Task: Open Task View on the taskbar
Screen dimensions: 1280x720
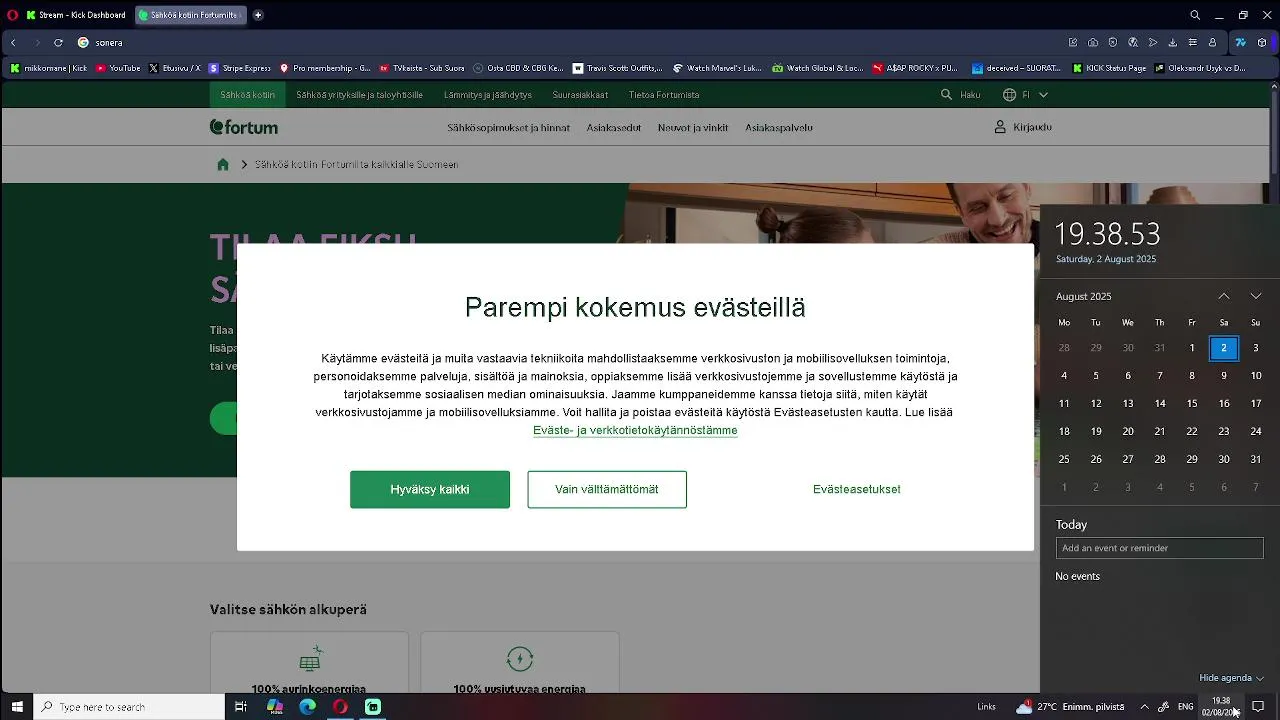Action: point(240,707)
